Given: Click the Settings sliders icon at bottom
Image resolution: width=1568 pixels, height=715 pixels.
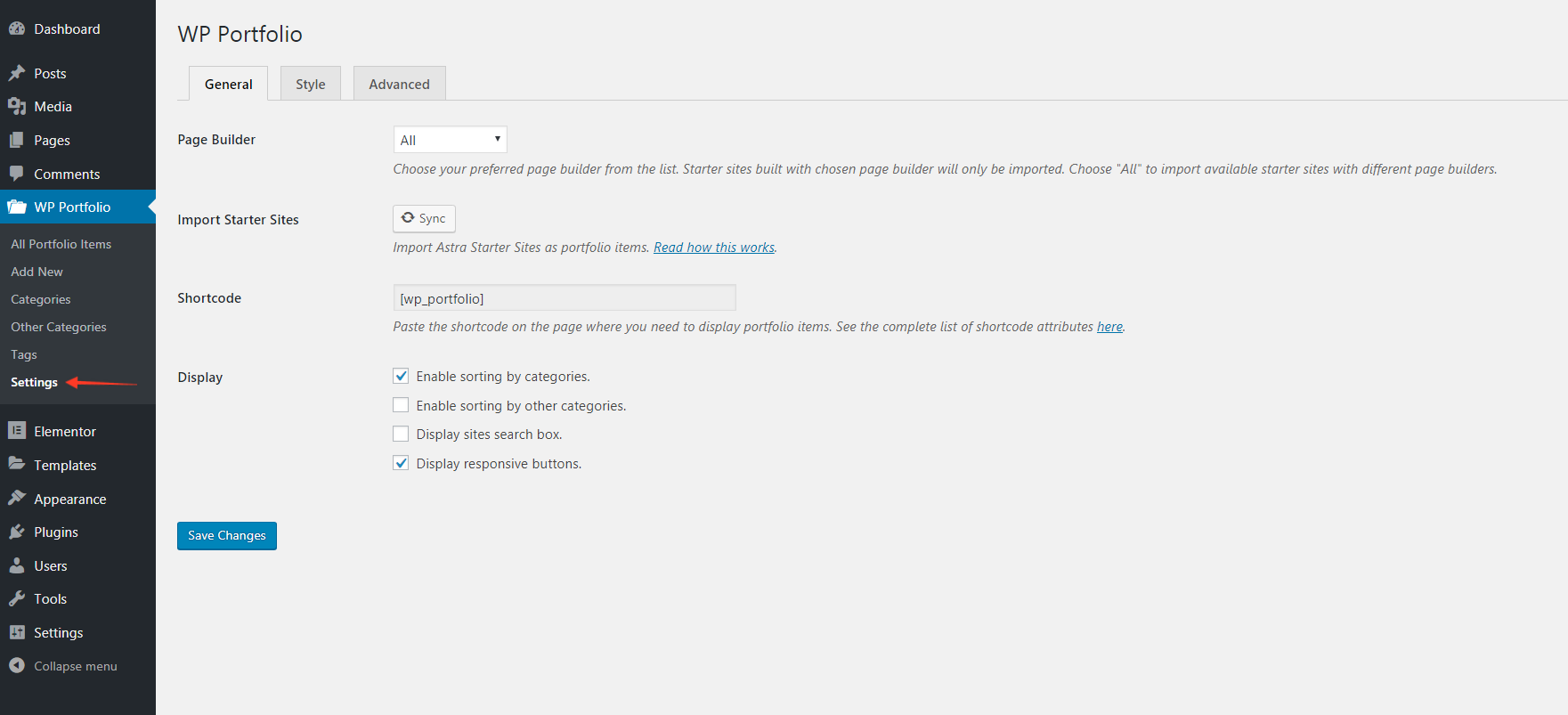Looking at the screenshot, I should click(17, 632).
